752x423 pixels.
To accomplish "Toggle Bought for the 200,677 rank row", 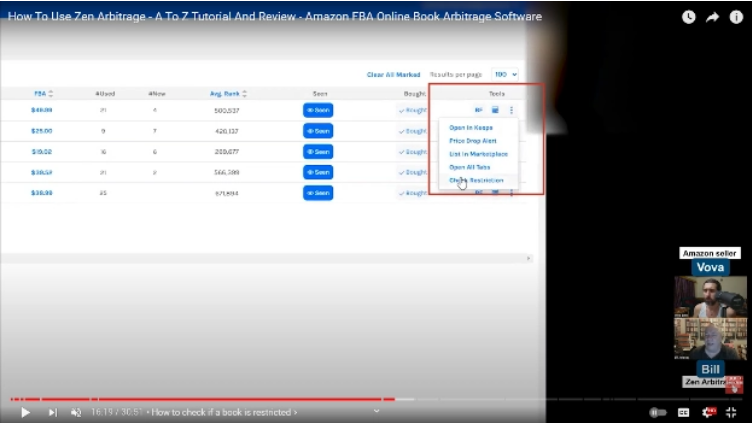I will pos(412,152).
